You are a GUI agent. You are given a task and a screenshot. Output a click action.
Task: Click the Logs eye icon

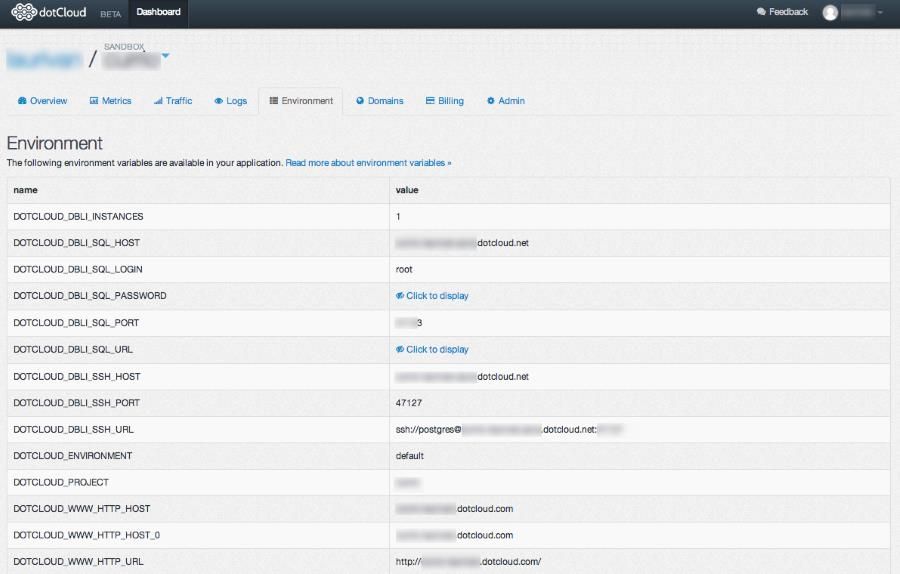pos(218,101)
